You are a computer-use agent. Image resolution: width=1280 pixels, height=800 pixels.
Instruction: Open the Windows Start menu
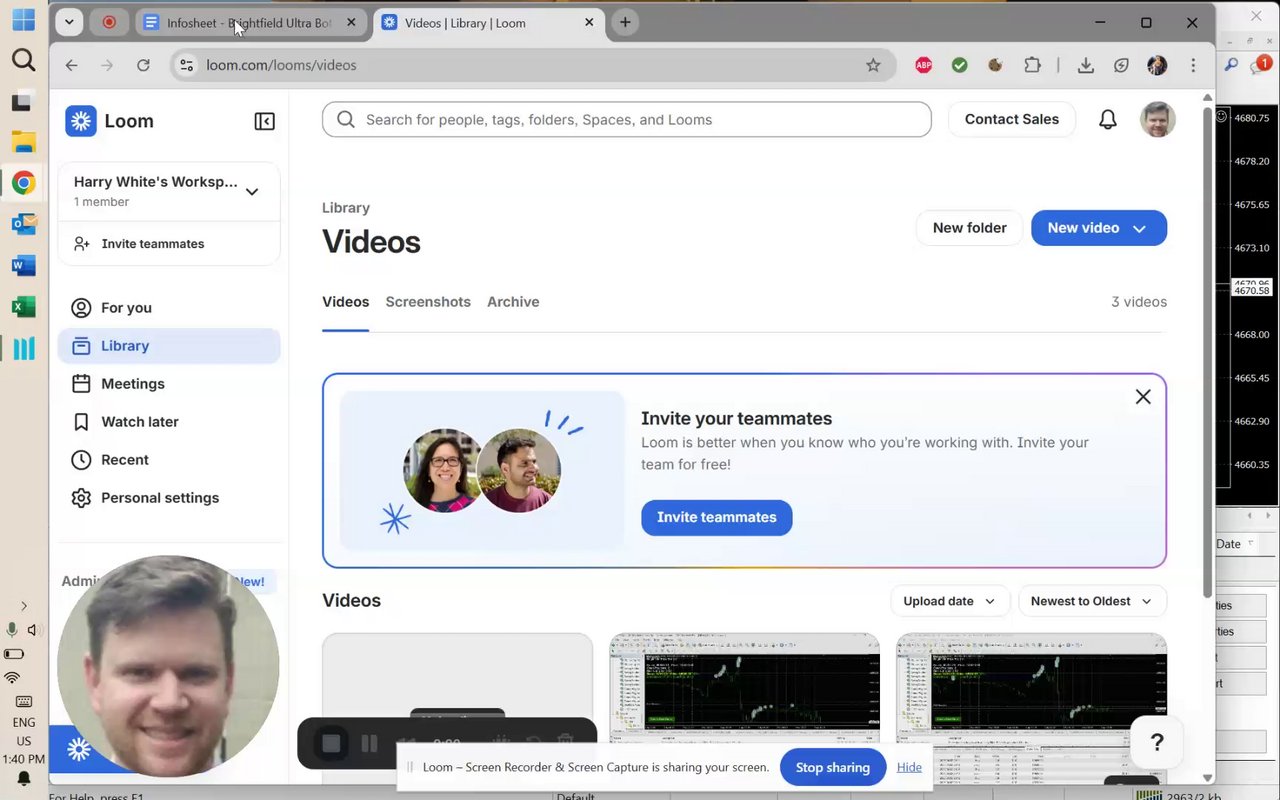[x=23, y=20]
